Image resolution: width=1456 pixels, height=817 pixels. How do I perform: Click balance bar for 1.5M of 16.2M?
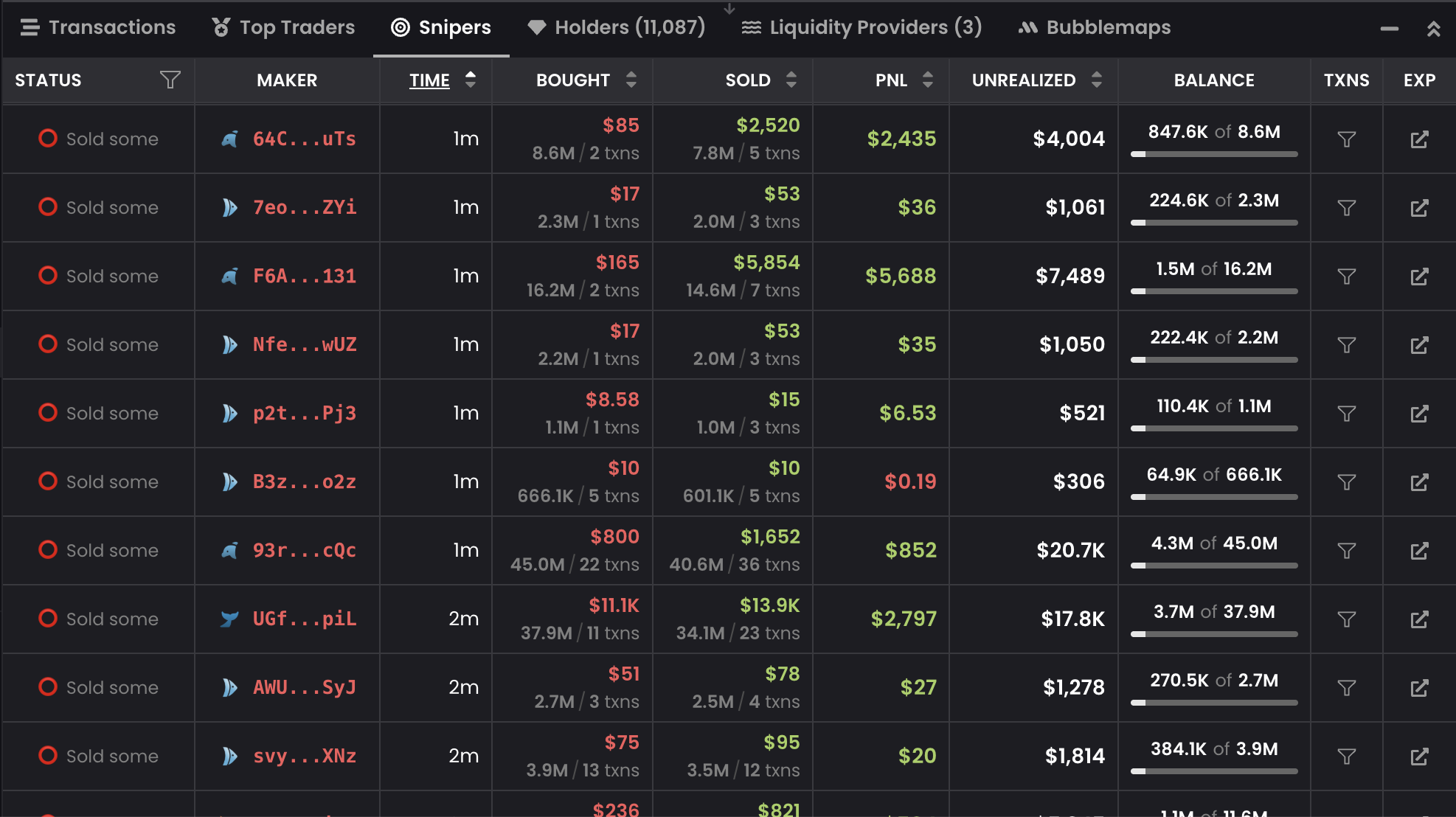coord(1214,291)
